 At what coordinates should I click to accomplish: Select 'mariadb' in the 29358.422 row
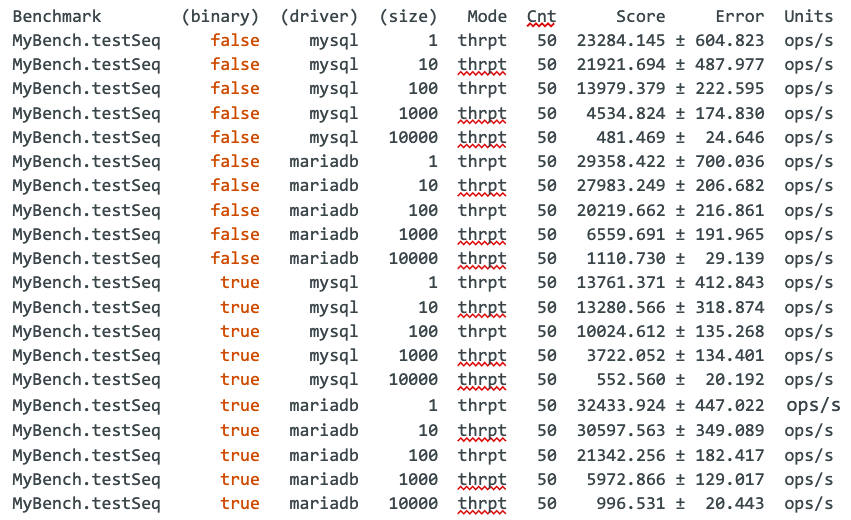pos(323,161)
